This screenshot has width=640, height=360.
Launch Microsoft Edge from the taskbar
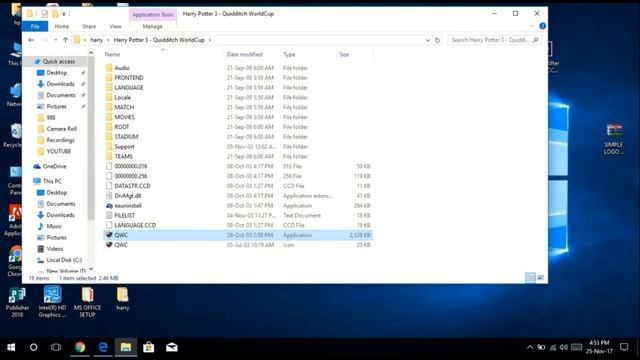[x=103, y=347]
